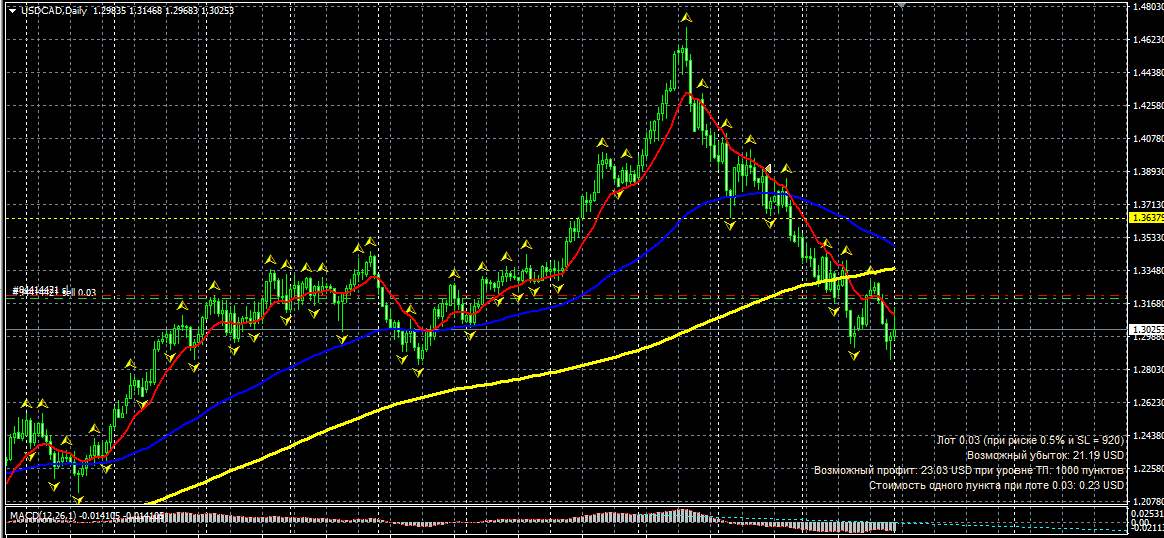Click the 1.44380 price scale label
The height and width of the screenshot is (538, 1164).
(x=1148, y=73)
